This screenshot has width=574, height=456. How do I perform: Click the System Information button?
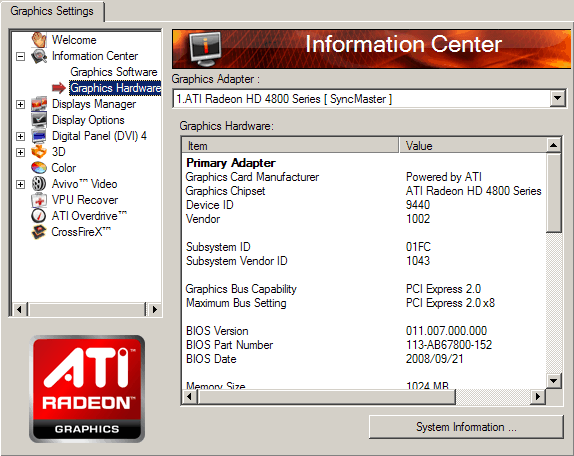coord(466,427)
